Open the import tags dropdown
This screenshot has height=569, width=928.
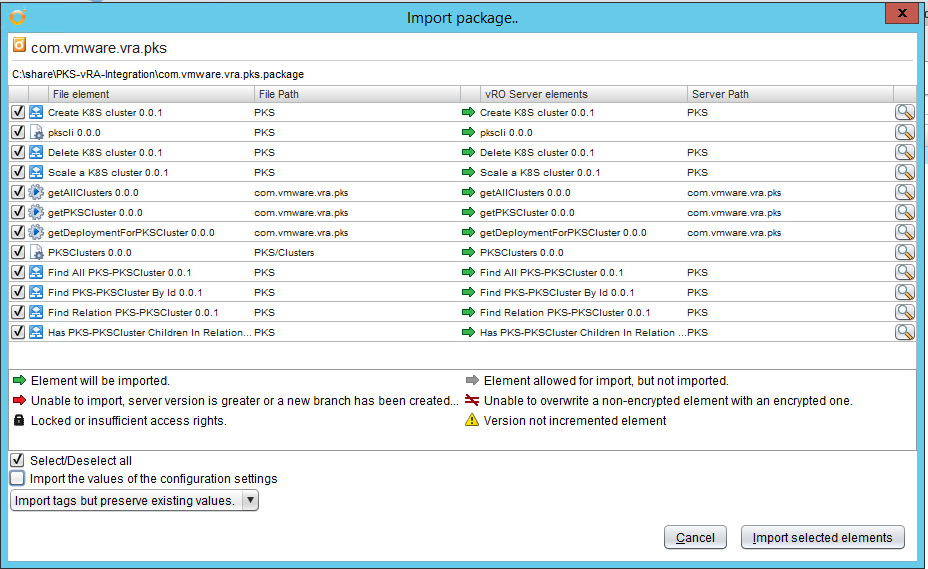point(250,500)
